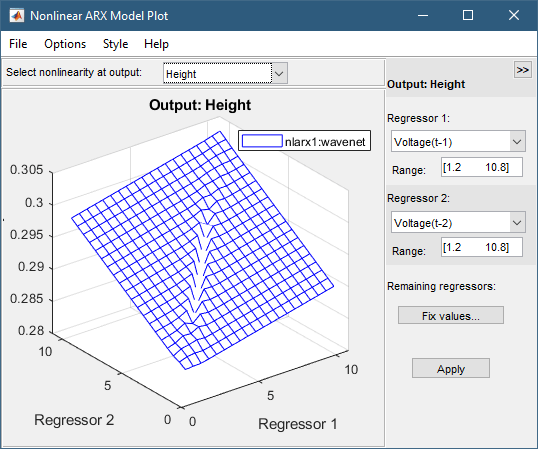Viewport: 538px width, 449px height.
Task: Click the Apply button
Action: pyautogui.click(x=451, y=369)
